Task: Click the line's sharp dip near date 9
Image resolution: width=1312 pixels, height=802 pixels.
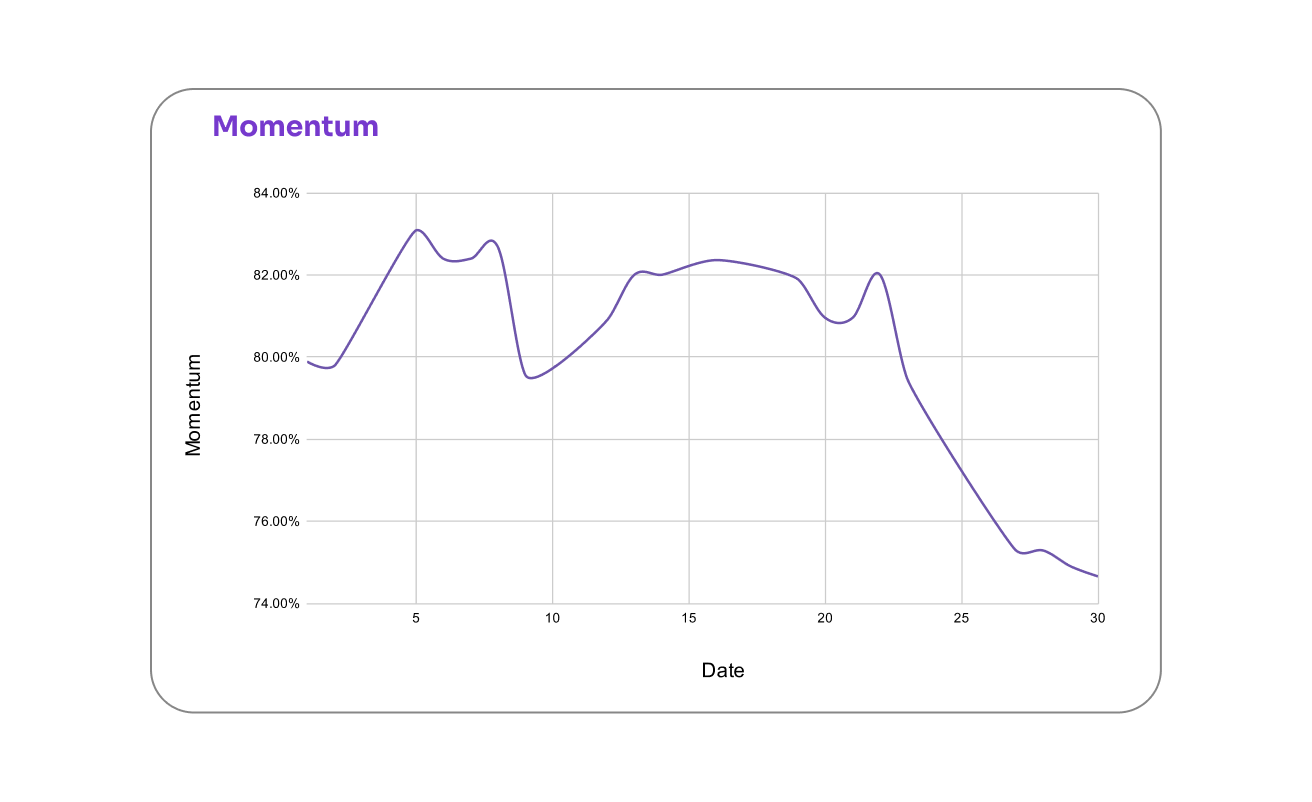Action: pyautogui.click(x=529, y=377)
